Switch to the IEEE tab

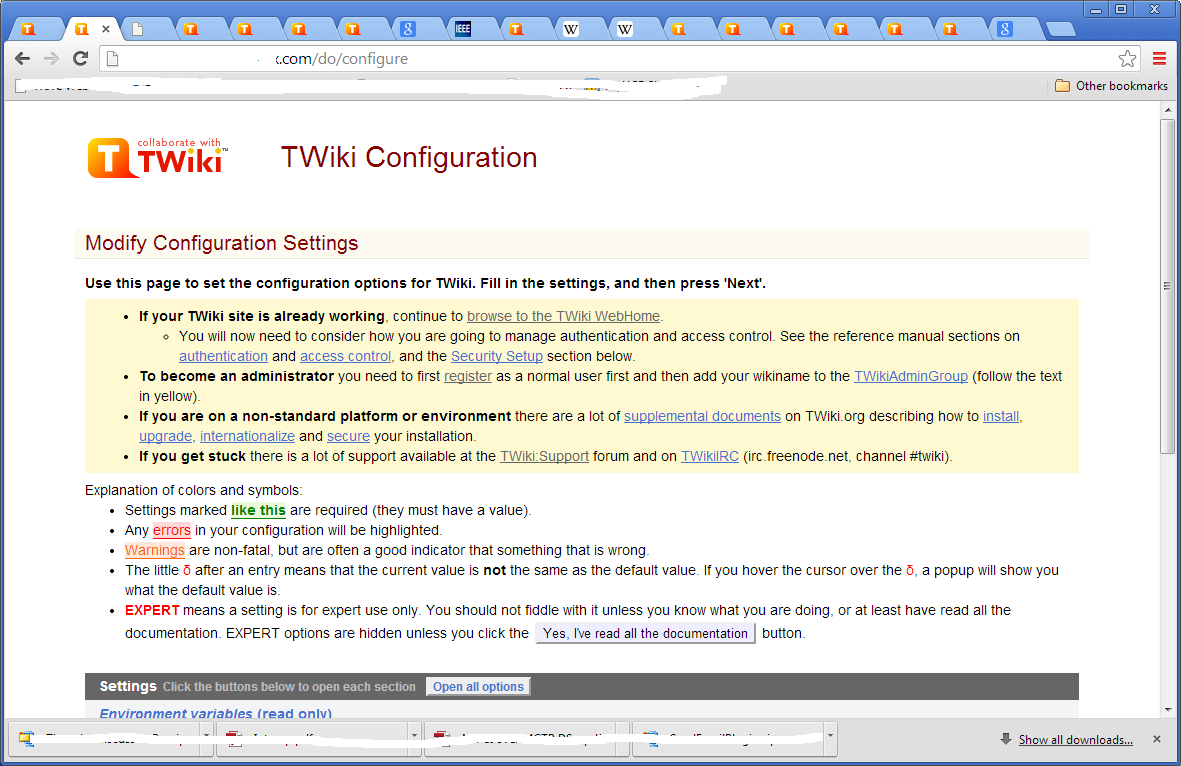click(x=463, y=29)
